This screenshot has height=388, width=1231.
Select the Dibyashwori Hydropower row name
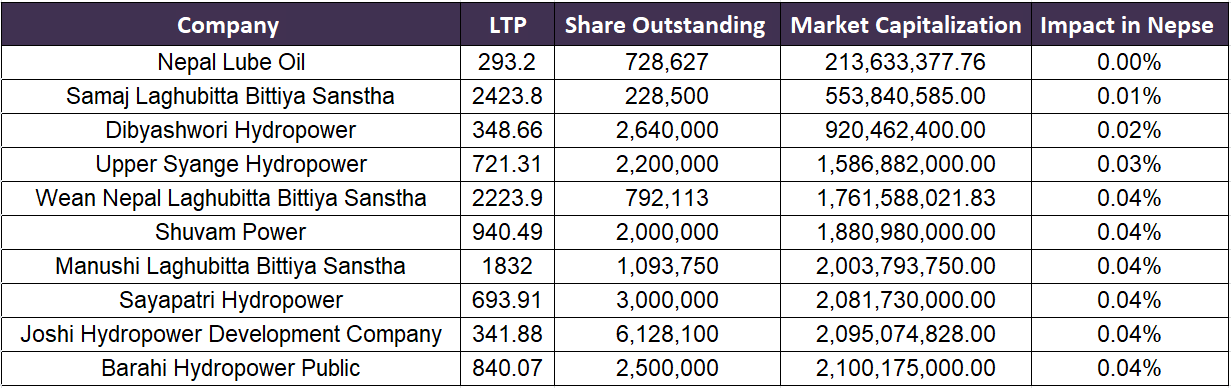pyautogui.click(x=231, y=131)
